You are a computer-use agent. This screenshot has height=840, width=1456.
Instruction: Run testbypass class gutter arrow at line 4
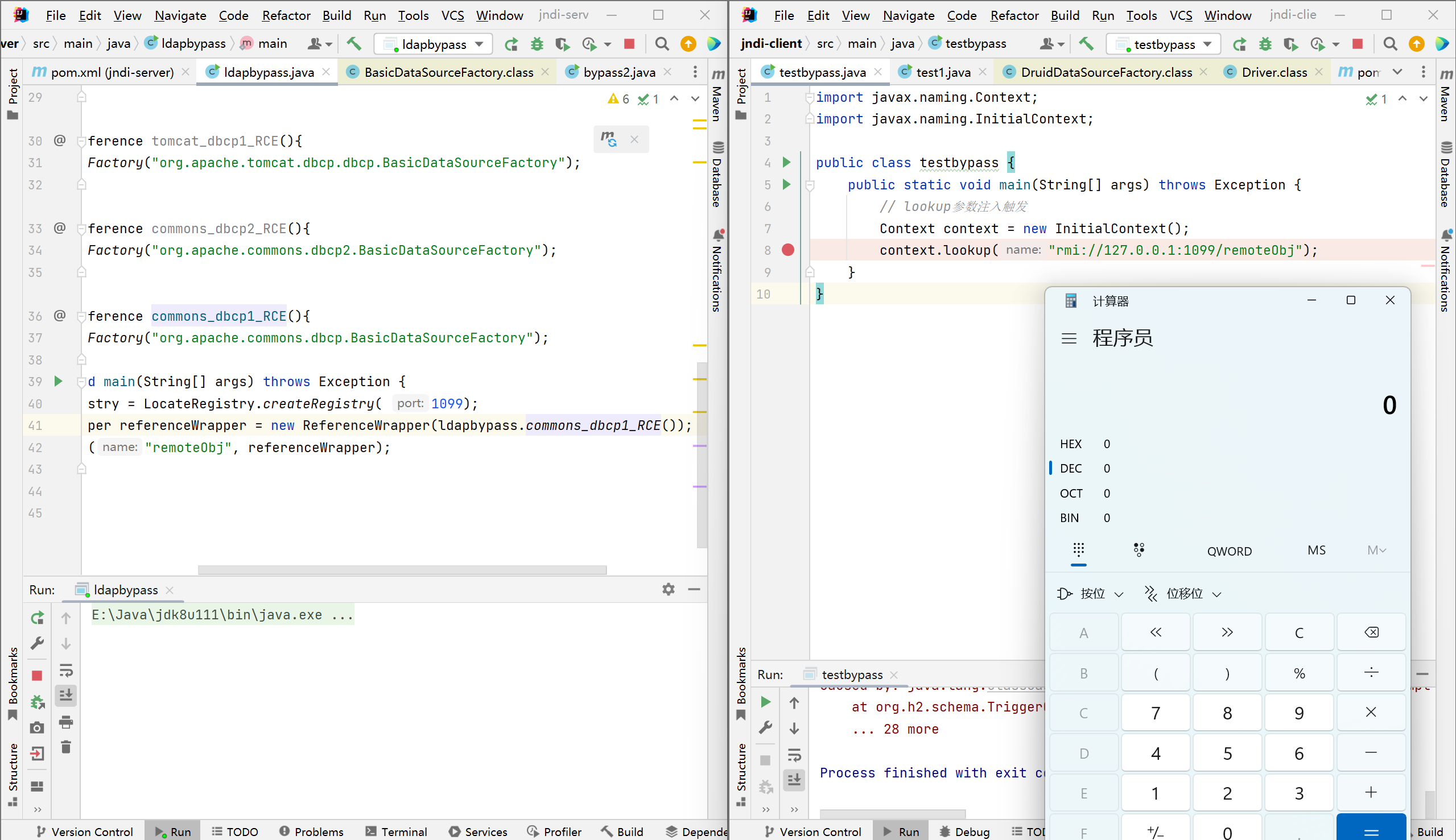[786, 162]
